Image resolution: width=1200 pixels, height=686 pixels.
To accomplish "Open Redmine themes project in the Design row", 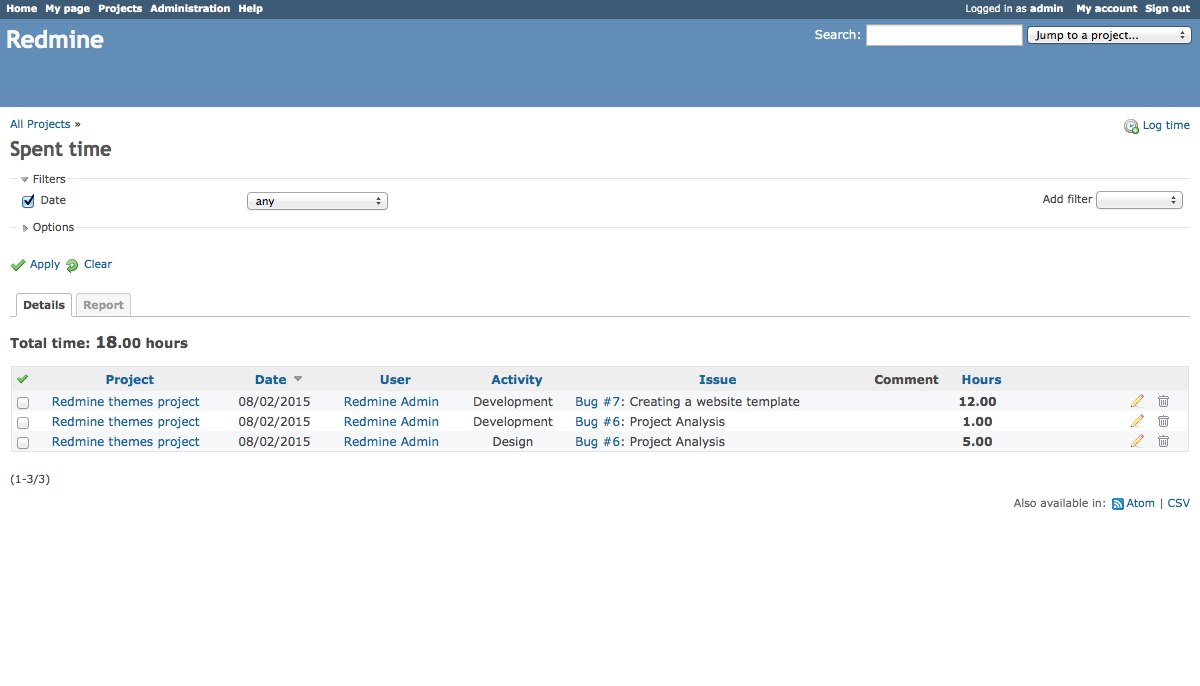I will pos(126,442).
